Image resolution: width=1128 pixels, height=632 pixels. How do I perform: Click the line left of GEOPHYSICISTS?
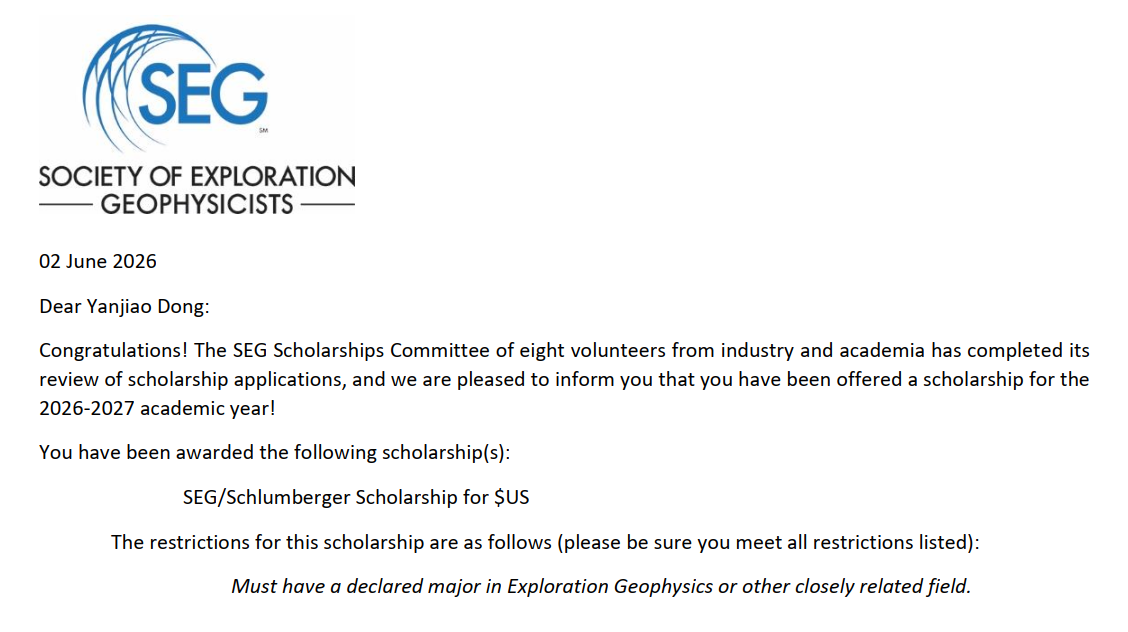click(x=65, y=205)
